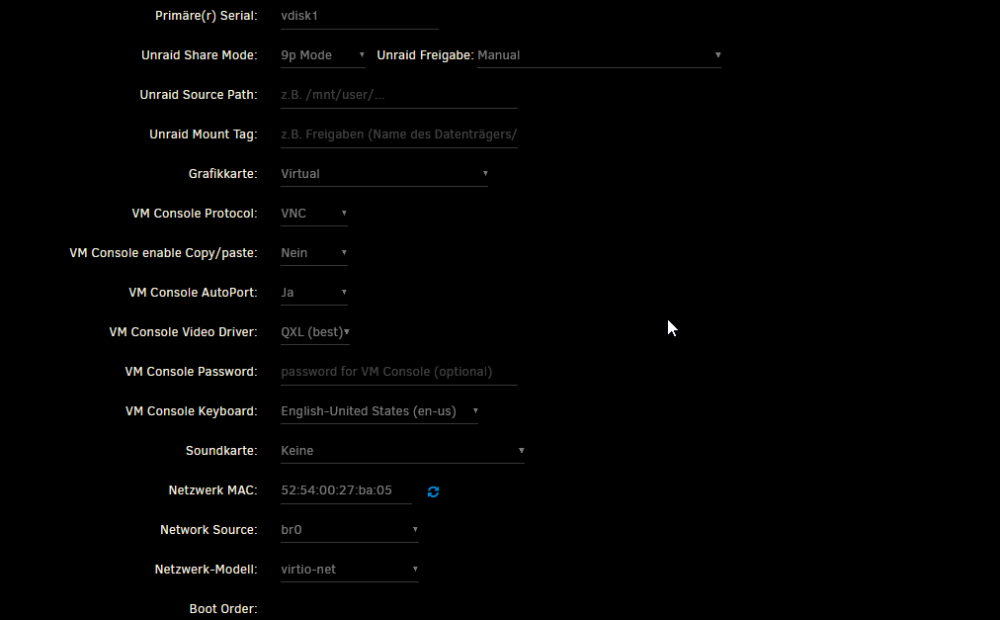Open the Netzwerk-Modell dropdown

point(349,570)
